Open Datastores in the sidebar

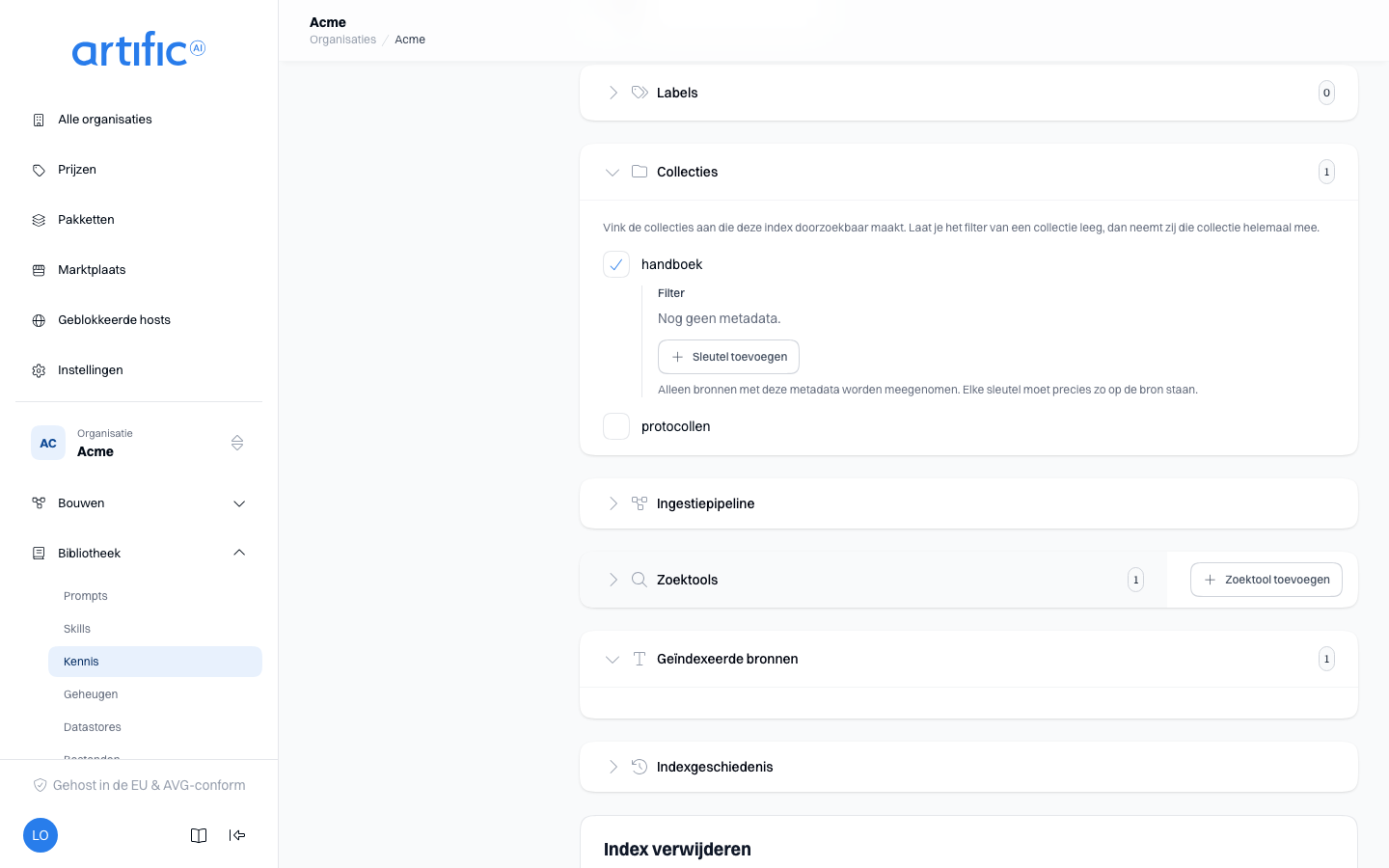pos(155,727)
